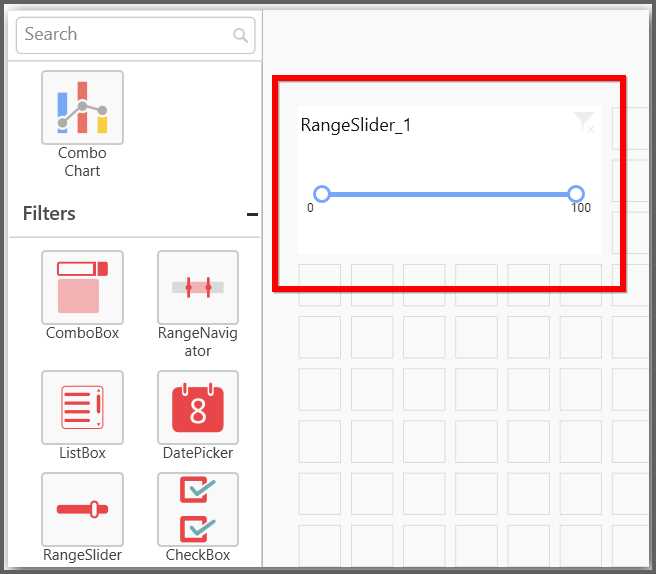Click the ComboBox label text

pos(82,333)
